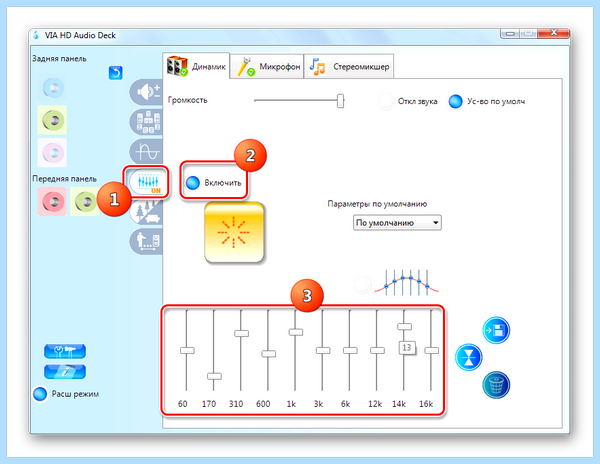Save the equalizer preset with disk icon

(496, 330)
